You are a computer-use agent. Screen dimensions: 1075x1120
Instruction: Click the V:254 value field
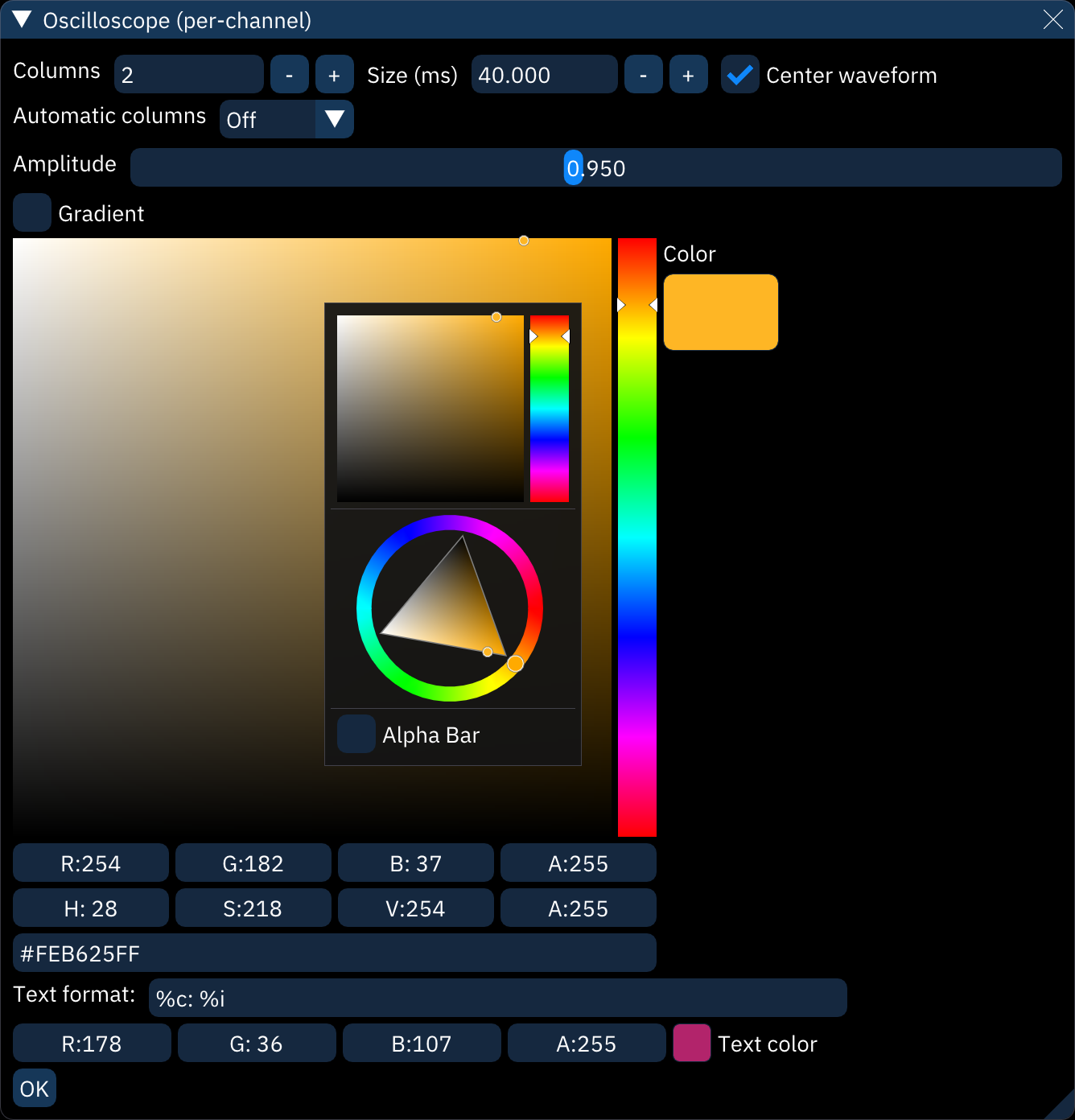[416, 908]
